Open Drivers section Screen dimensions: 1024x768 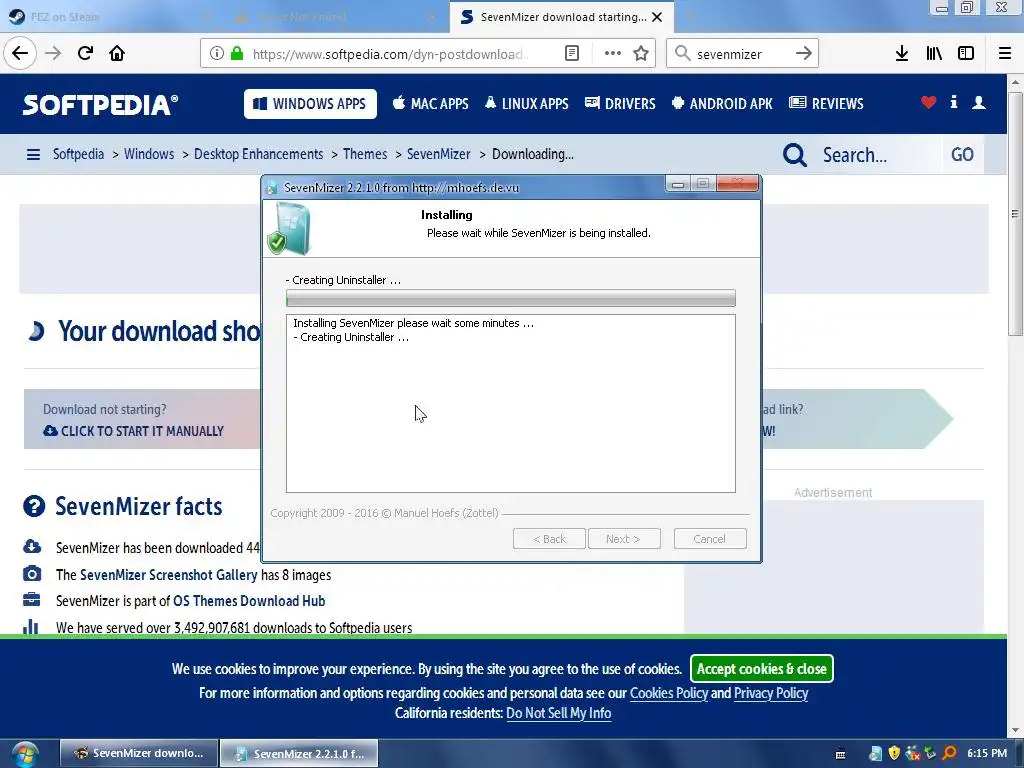point(620,104)
